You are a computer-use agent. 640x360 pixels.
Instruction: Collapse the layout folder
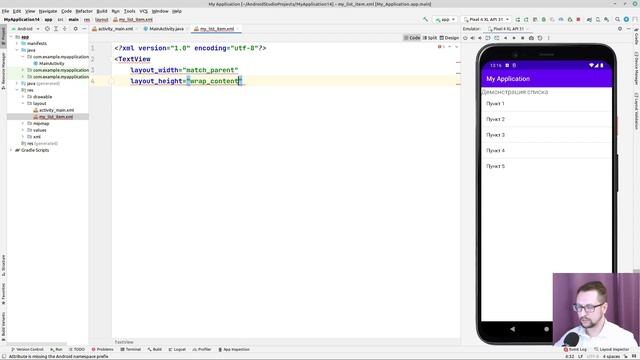(x=23, y=103)
